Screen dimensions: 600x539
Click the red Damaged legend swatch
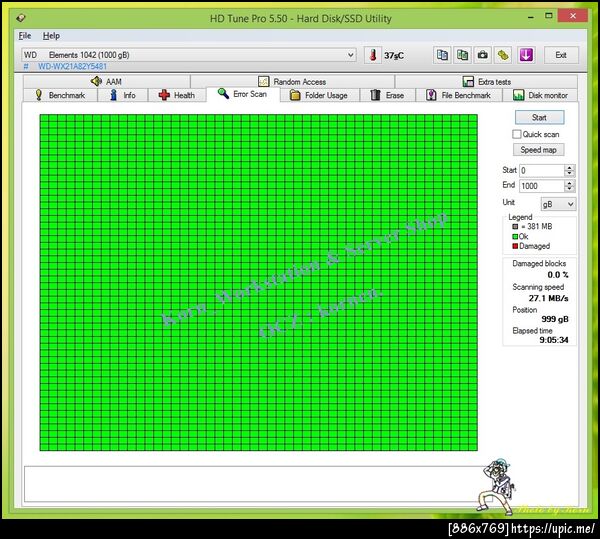[515, 246]
